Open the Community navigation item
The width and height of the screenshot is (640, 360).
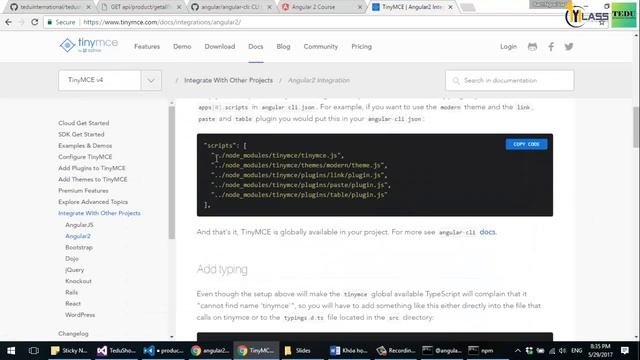click(321, 47)
